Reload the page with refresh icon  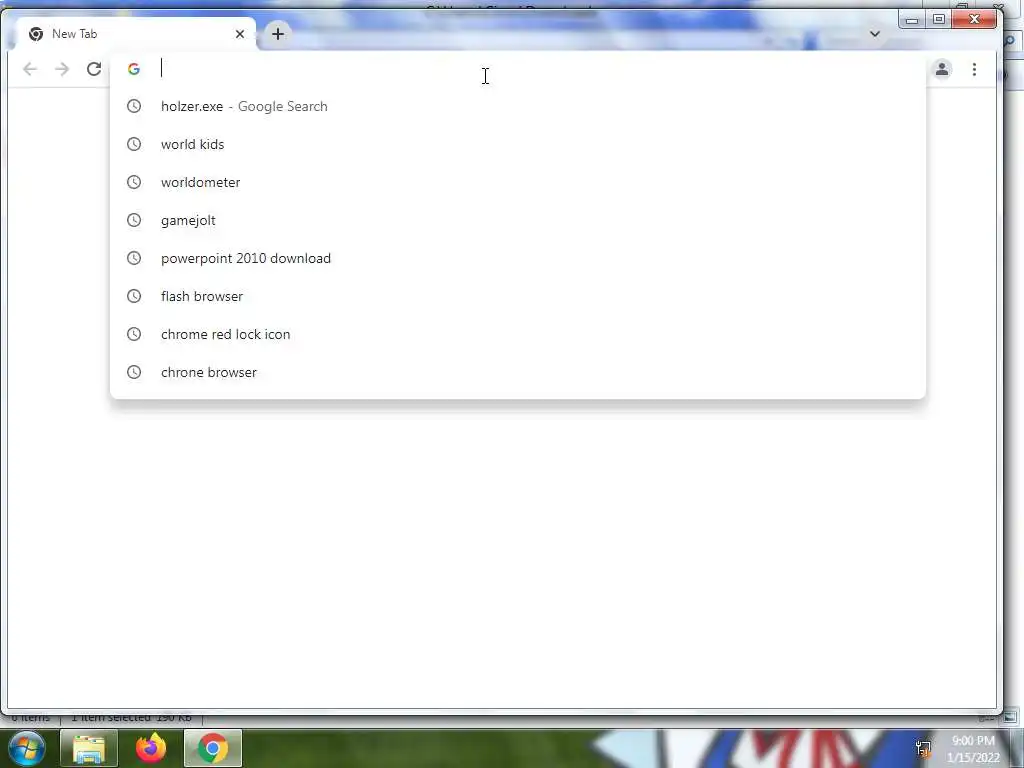pos(94,69)
